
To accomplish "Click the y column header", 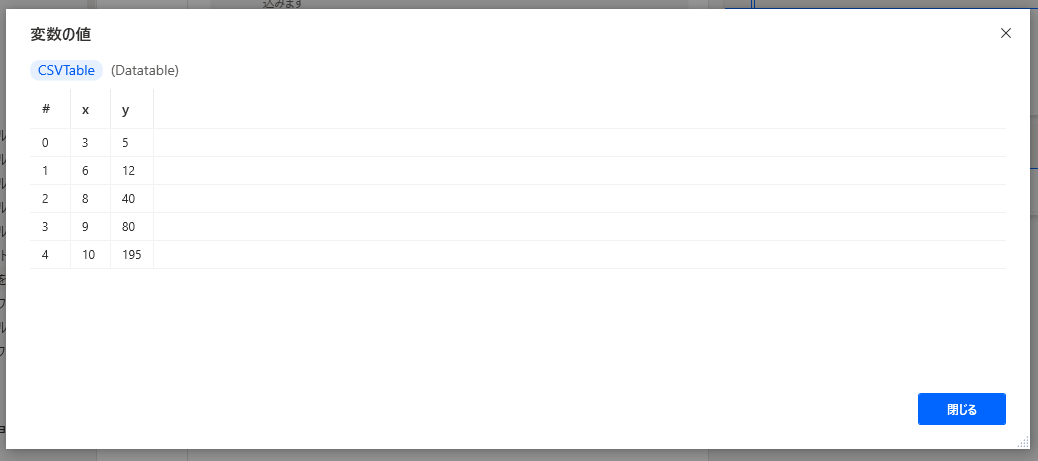I will pyautogui.click(x=132, y=109).
